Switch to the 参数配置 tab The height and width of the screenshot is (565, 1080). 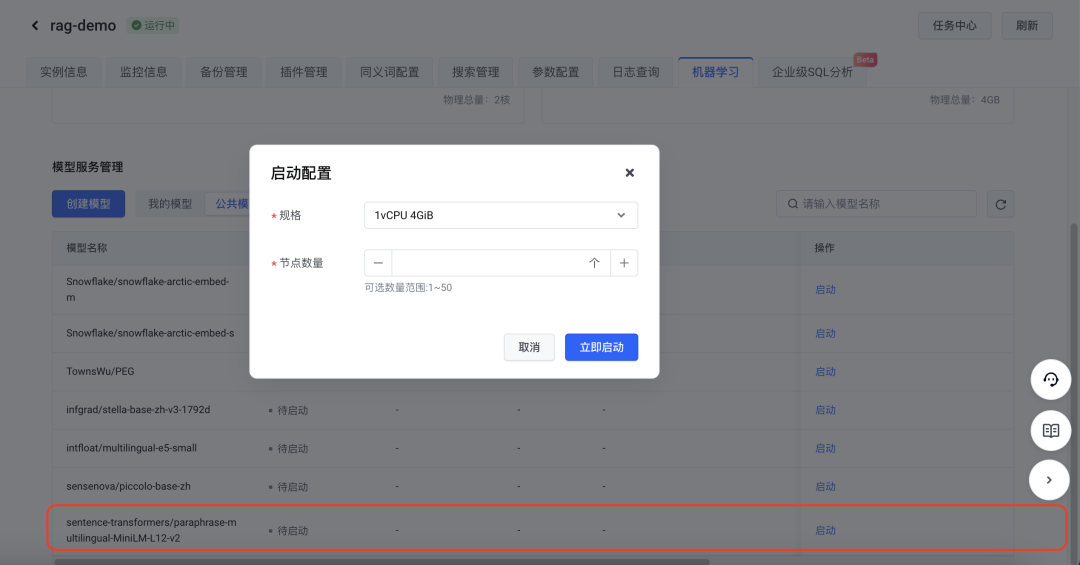coord(555,72)
